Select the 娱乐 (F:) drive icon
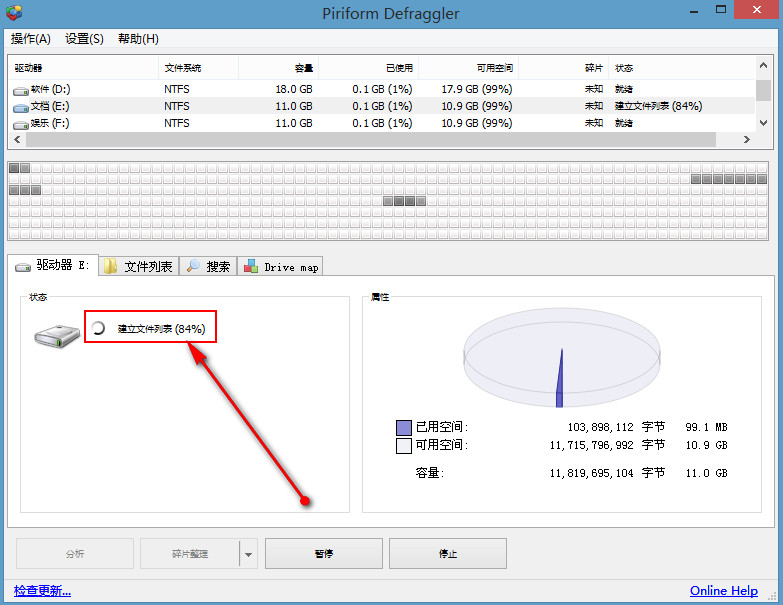Screen dimensions: 783x605 (20, 125)
